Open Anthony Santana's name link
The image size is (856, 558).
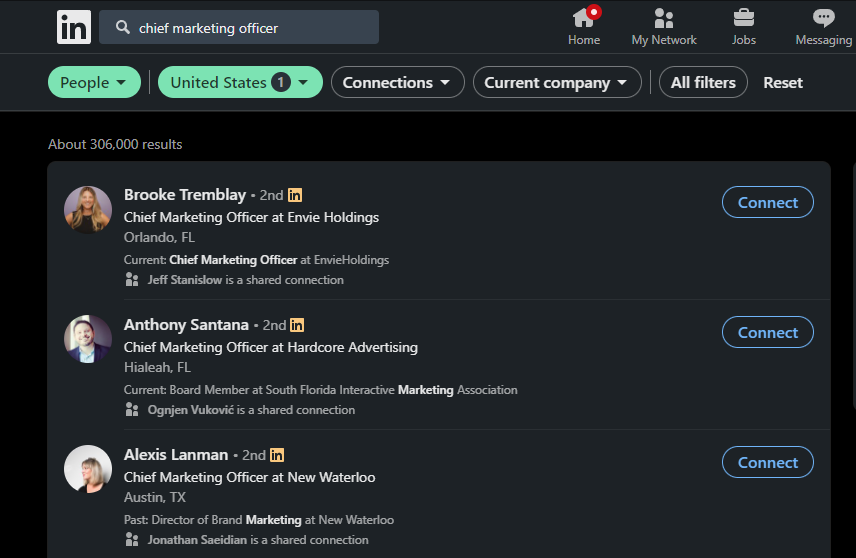tap(186, 325)
